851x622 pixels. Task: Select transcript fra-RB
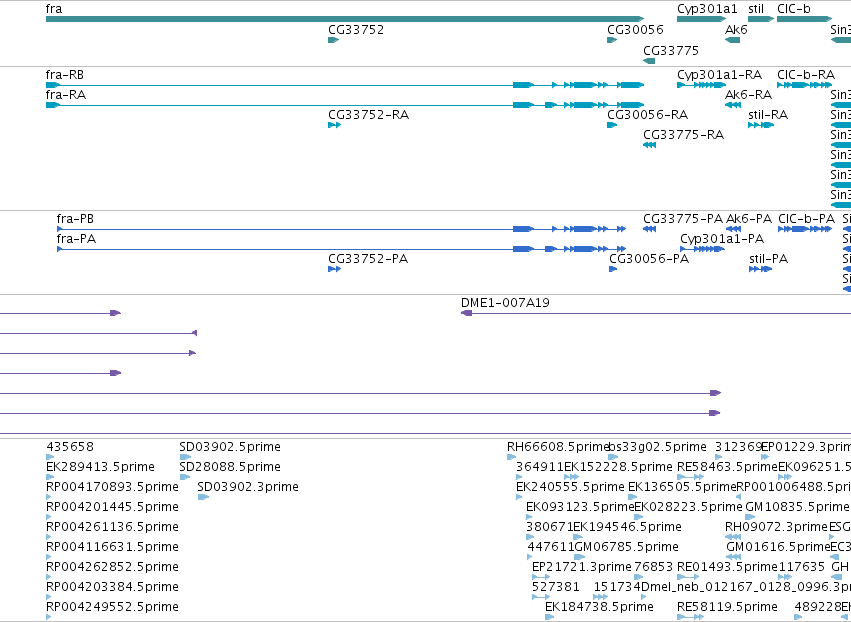(345, 85)
